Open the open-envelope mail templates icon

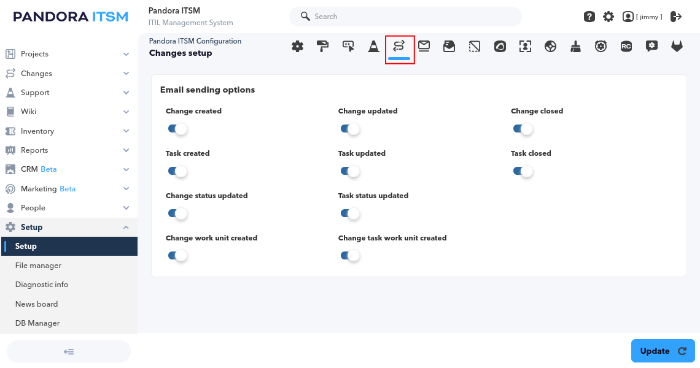coord(449,46)
